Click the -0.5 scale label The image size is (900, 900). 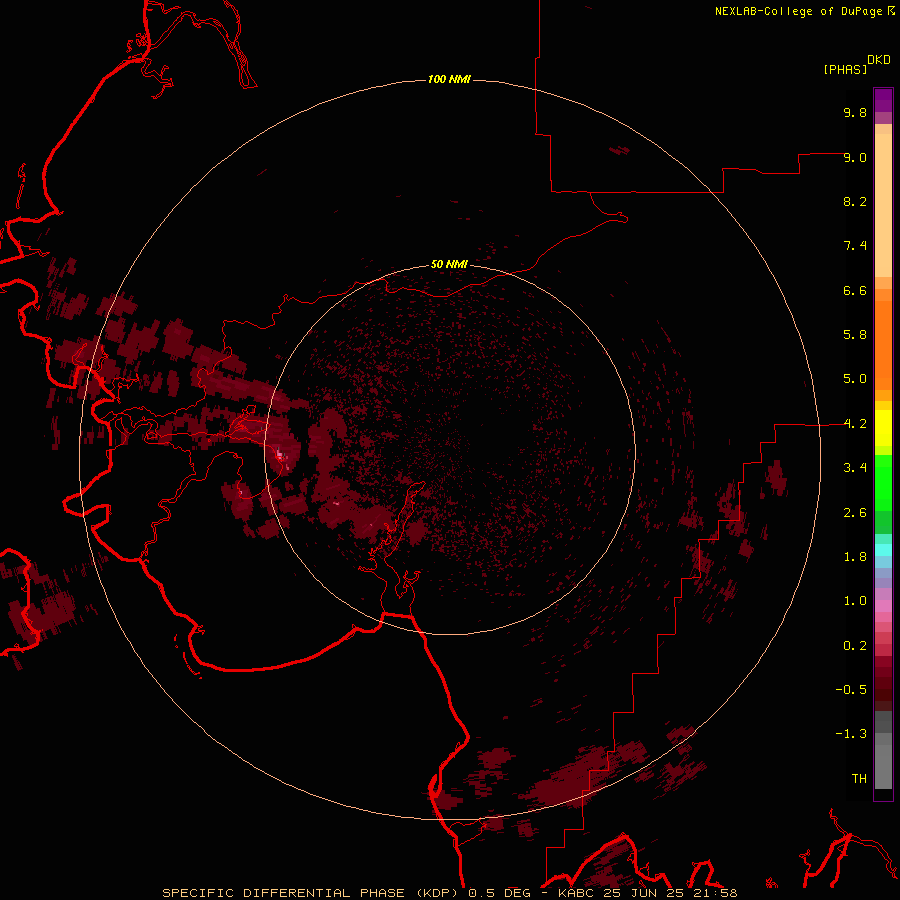(x=851, y=690)
